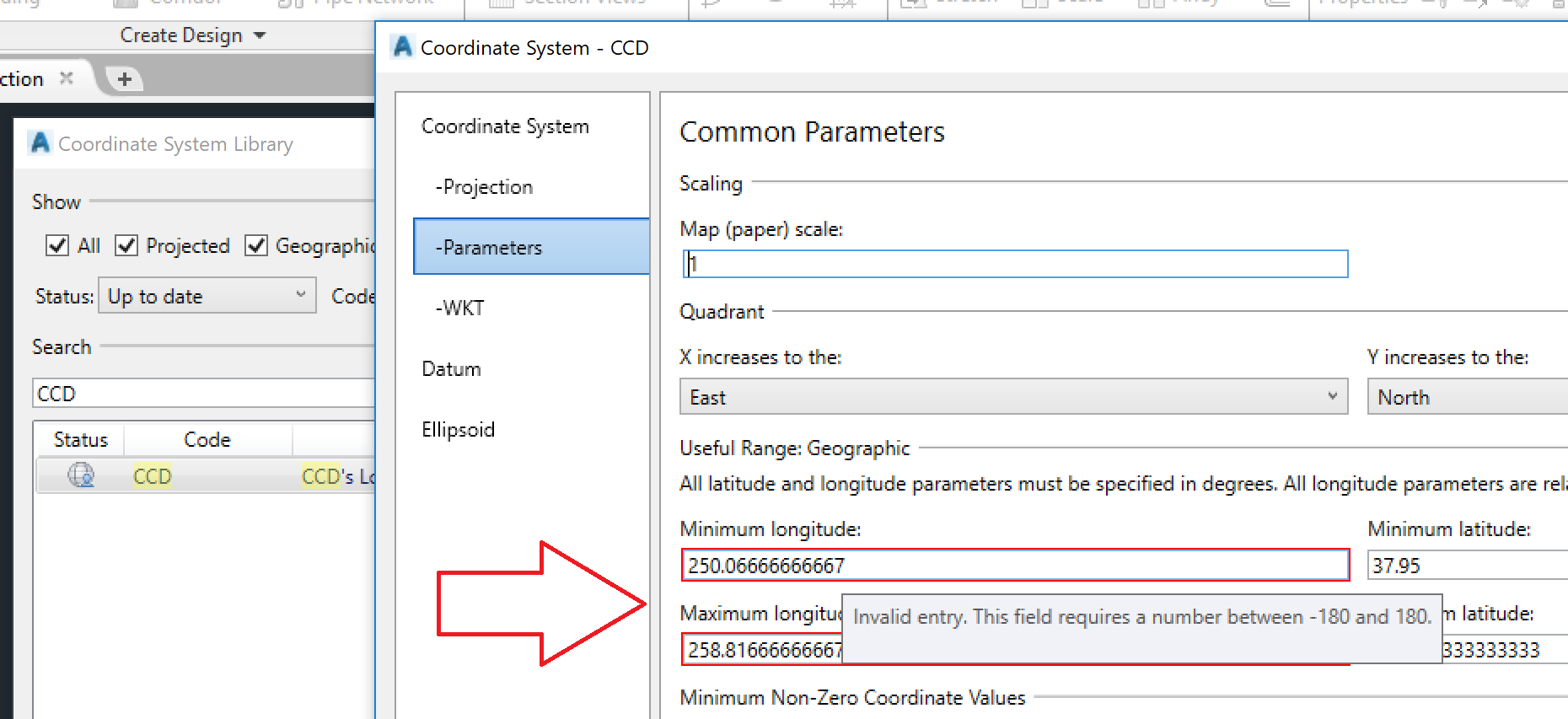
Task: Focus the Map (paper) scale input
Action: pos(1014,265)
